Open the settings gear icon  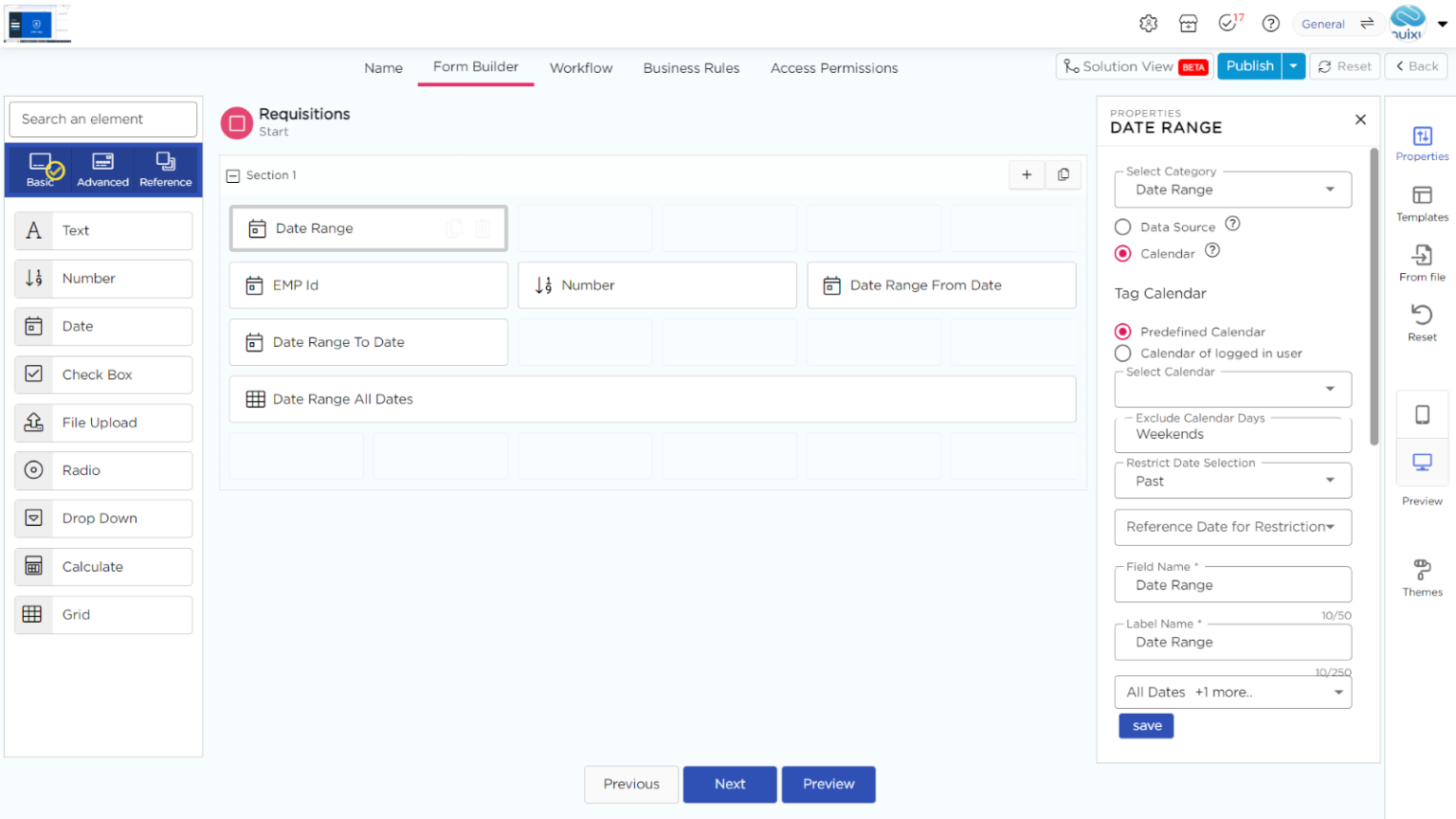click(x=1148, y=24)
